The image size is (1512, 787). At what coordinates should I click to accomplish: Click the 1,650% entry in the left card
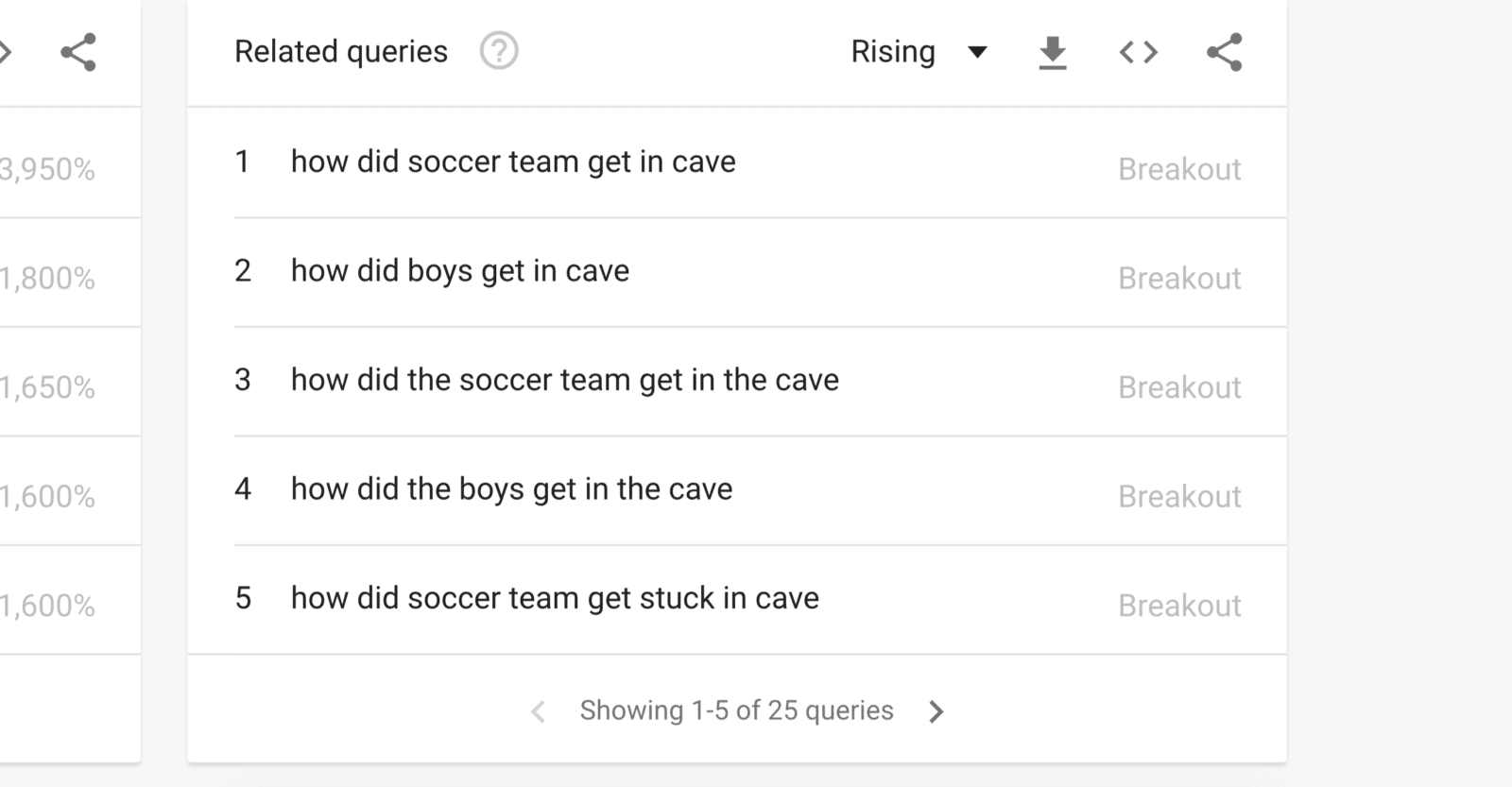coord(47,387)
